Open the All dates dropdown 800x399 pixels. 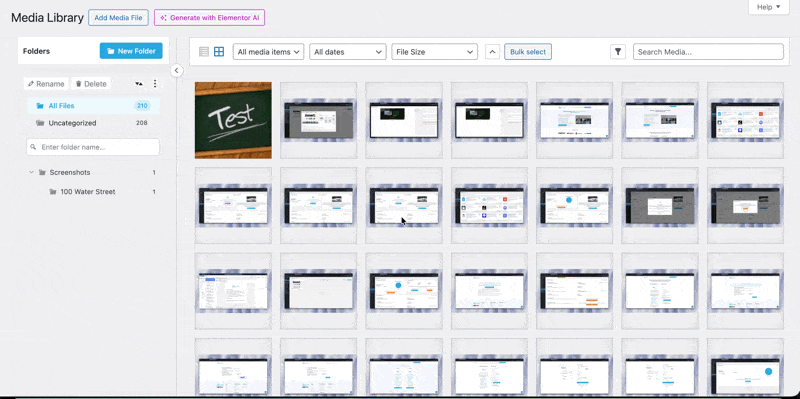[347, 52]
